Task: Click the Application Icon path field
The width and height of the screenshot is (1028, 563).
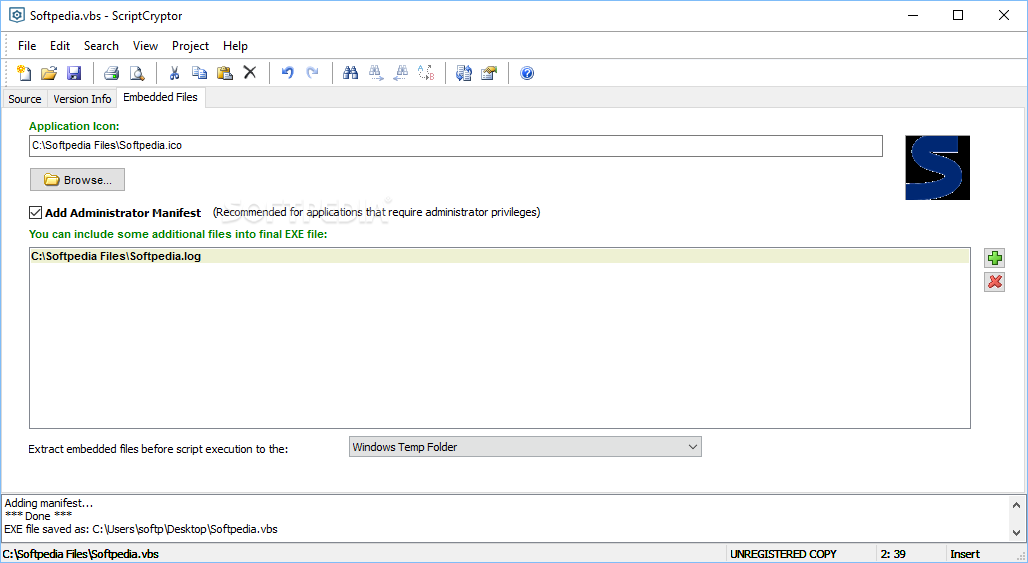Action: (x=456, y=146)
